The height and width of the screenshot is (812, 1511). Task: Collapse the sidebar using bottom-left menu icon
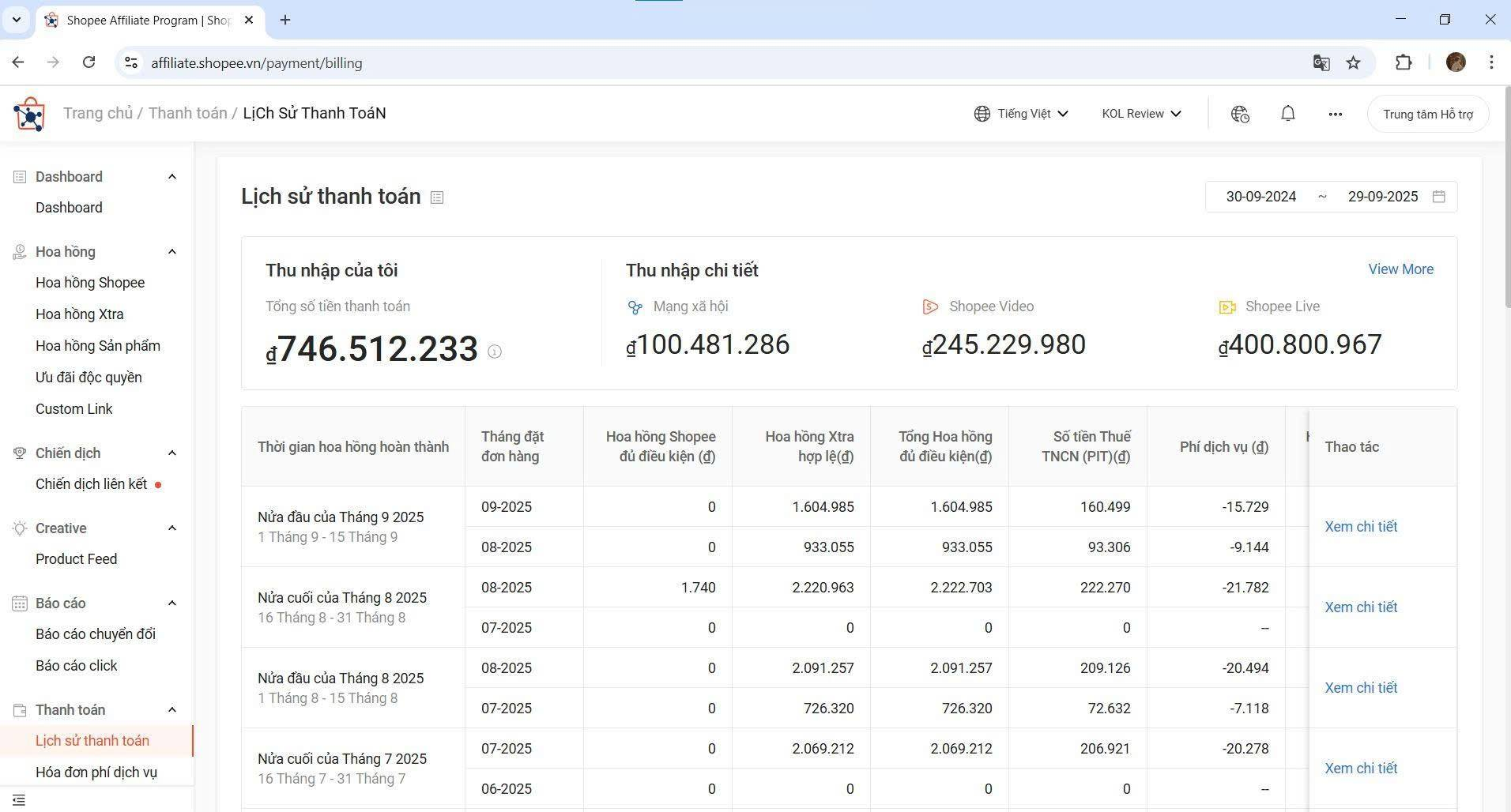pos(19,800)
